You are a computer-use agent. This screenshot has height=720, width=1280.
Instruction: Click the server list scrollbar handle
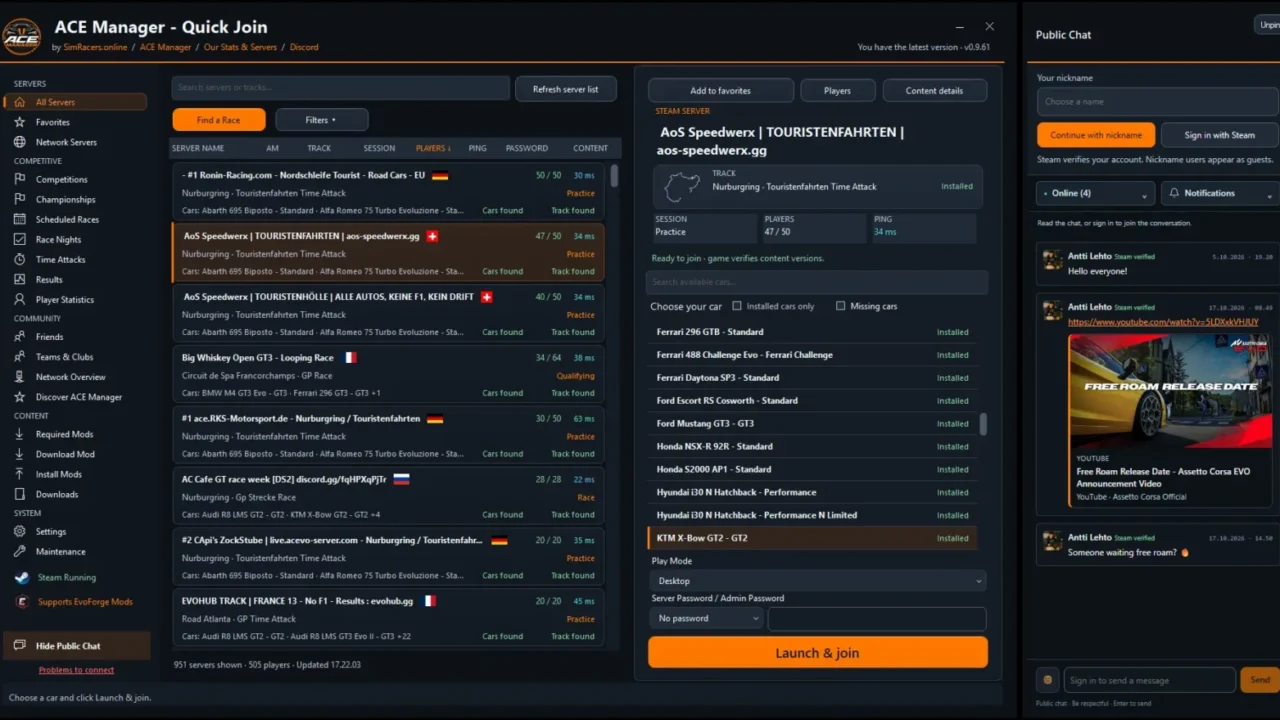(614, 176)
